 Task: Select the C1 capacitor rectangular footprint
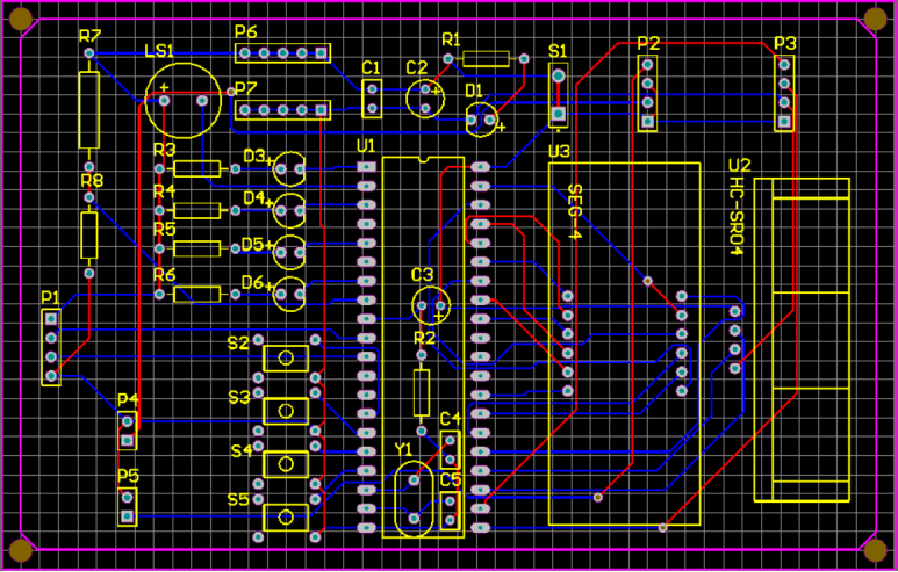point(372,98)
